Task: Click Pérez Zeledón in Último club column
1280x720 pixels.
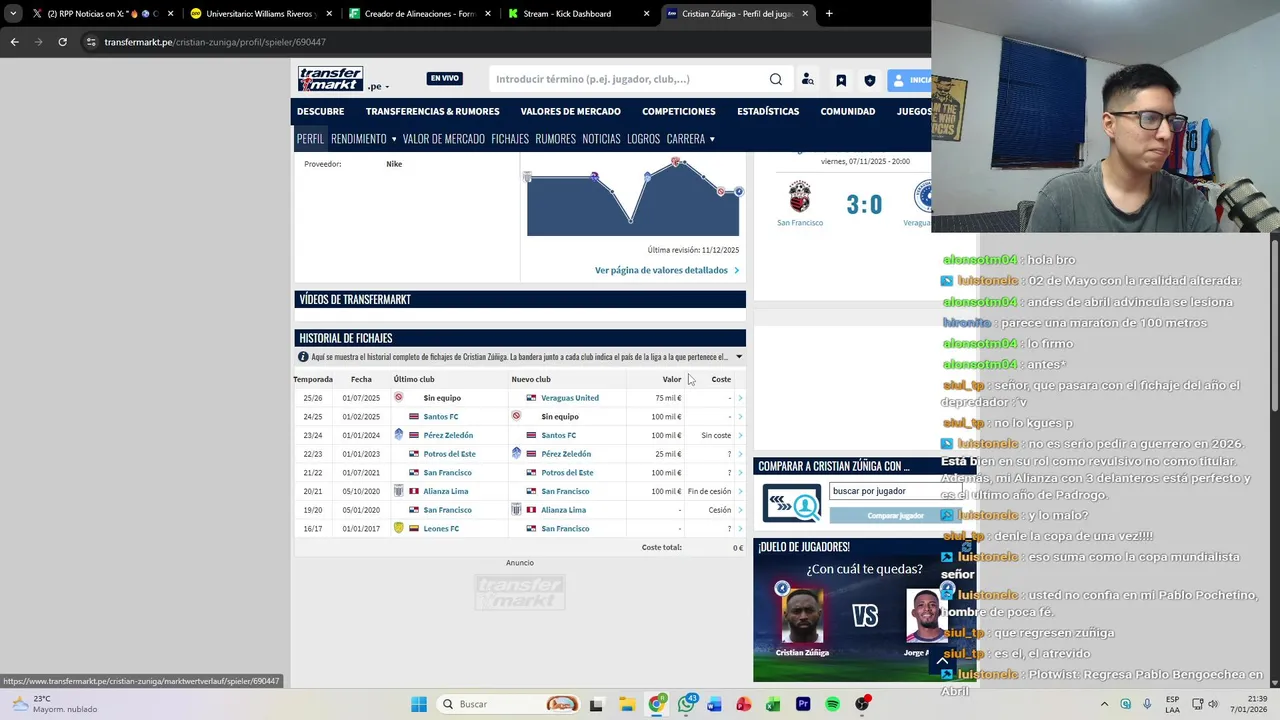Action: point(448,435)
